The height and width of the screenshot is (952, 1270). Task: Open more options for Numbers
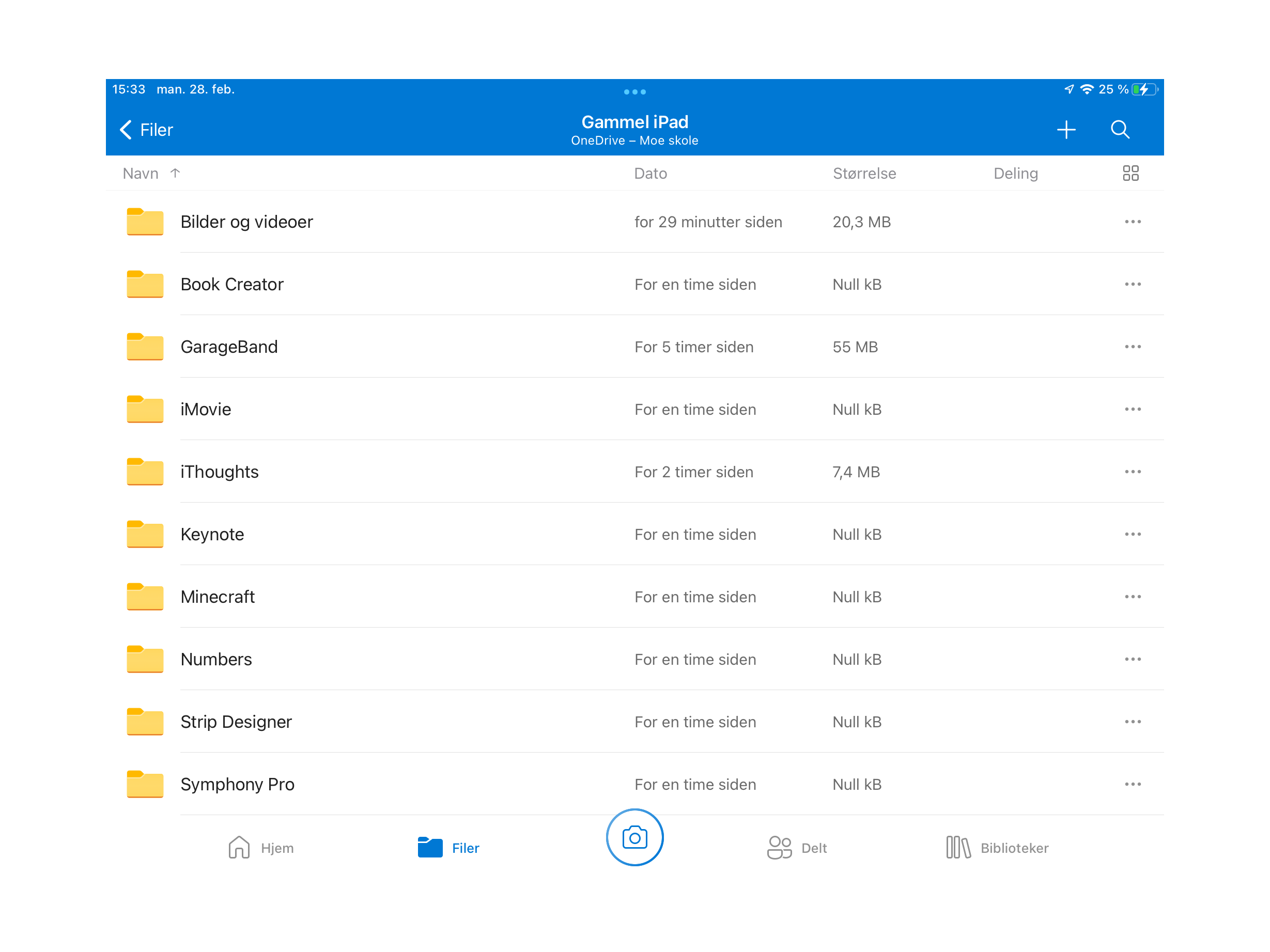(1133, 659)
